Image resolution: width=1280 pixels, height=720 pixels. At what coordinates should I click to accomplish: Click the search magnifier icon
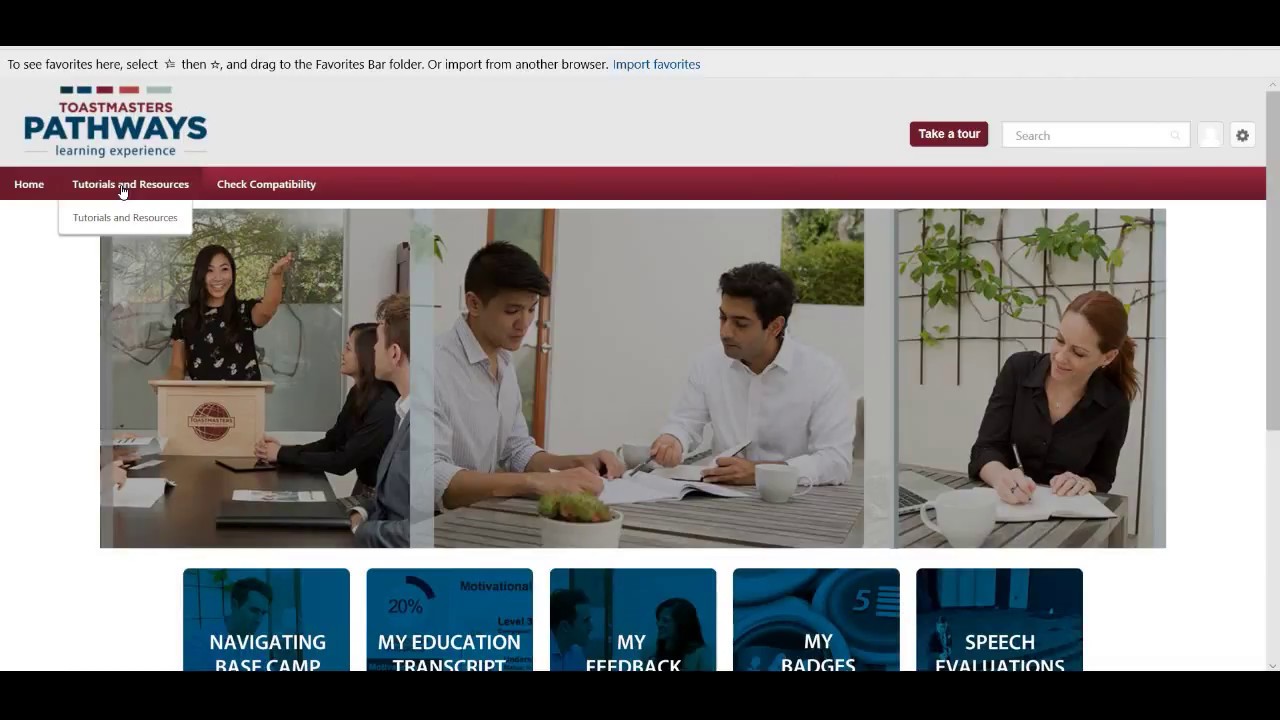click(1175, 135)
